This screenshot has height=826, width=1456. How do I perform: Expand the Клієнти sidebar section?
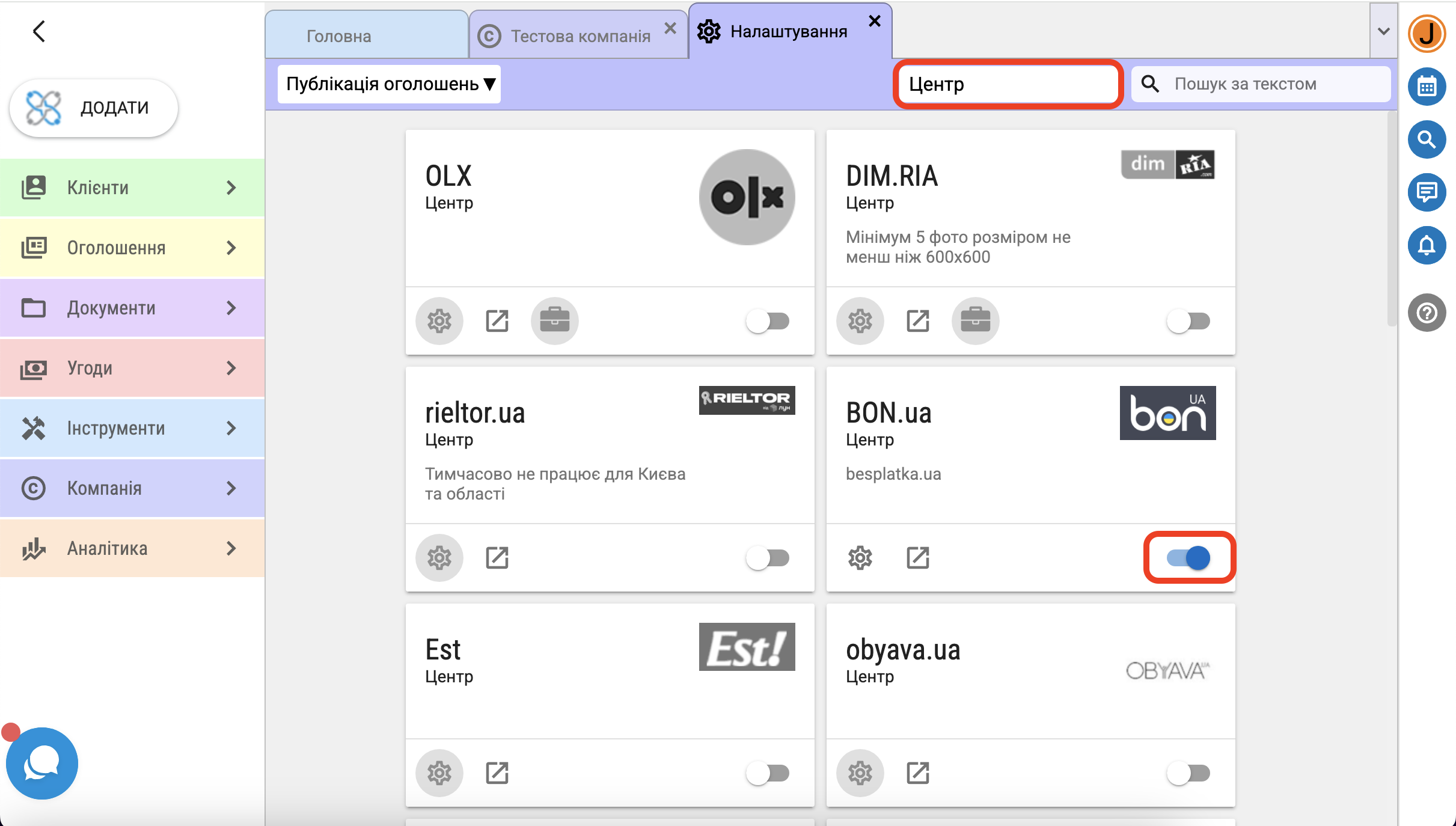pos(132,188)
